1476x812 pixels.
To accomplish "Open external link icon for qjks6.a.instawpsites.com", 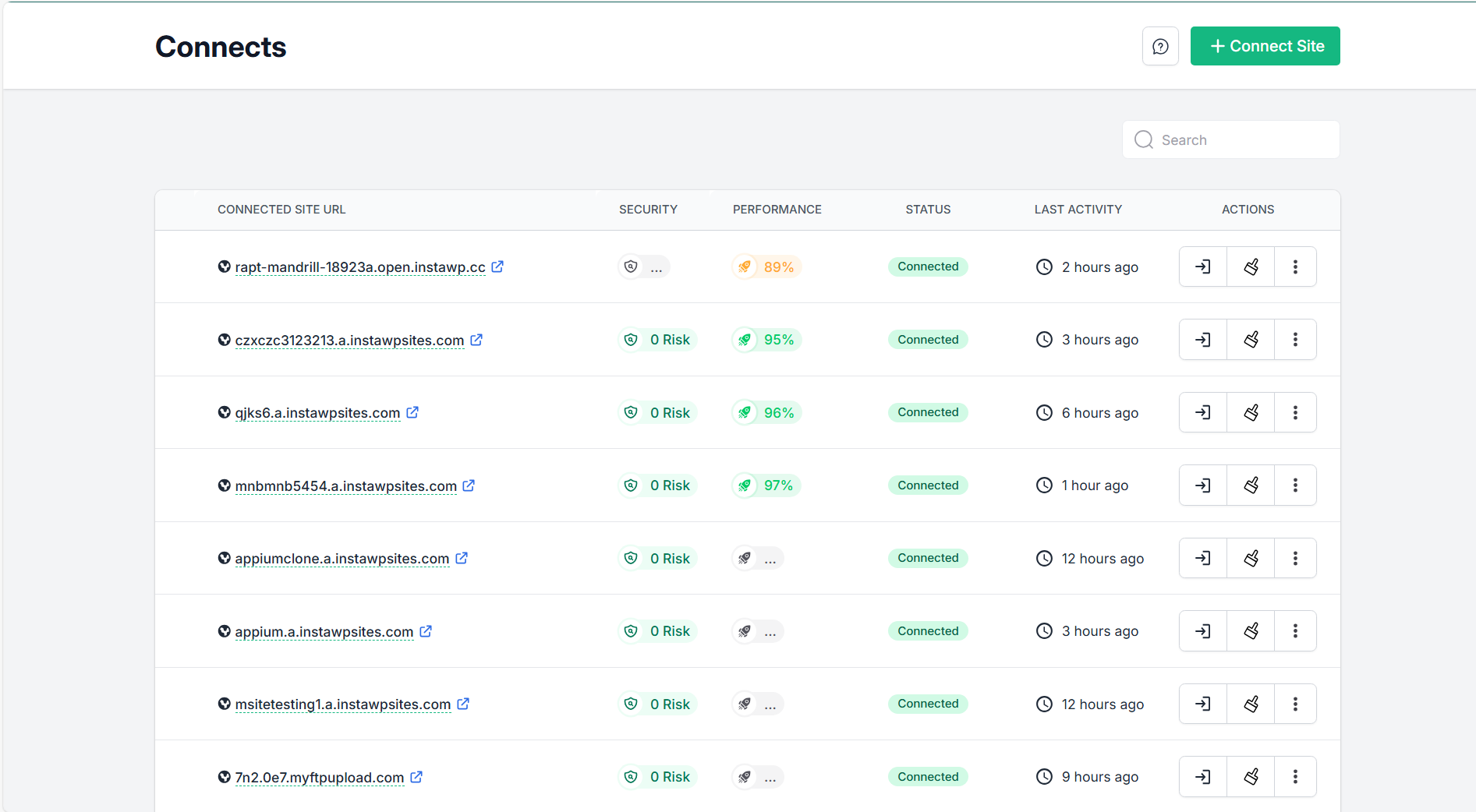I will point(412,412).
